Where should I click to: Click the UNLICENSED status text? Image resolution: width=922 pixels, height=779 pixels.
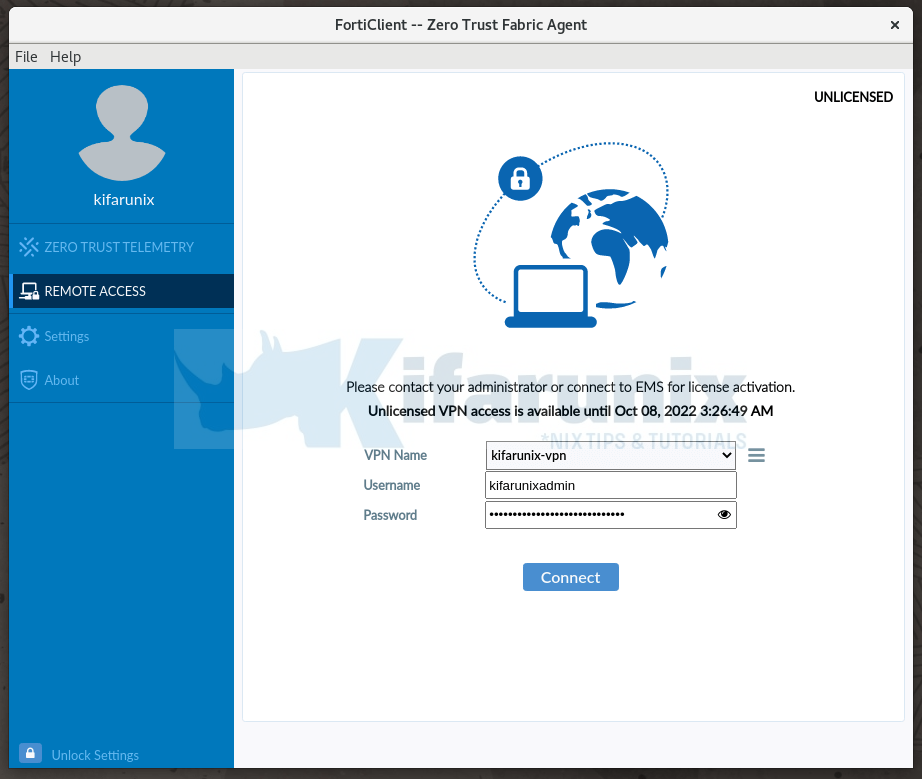tap(853, 97)
